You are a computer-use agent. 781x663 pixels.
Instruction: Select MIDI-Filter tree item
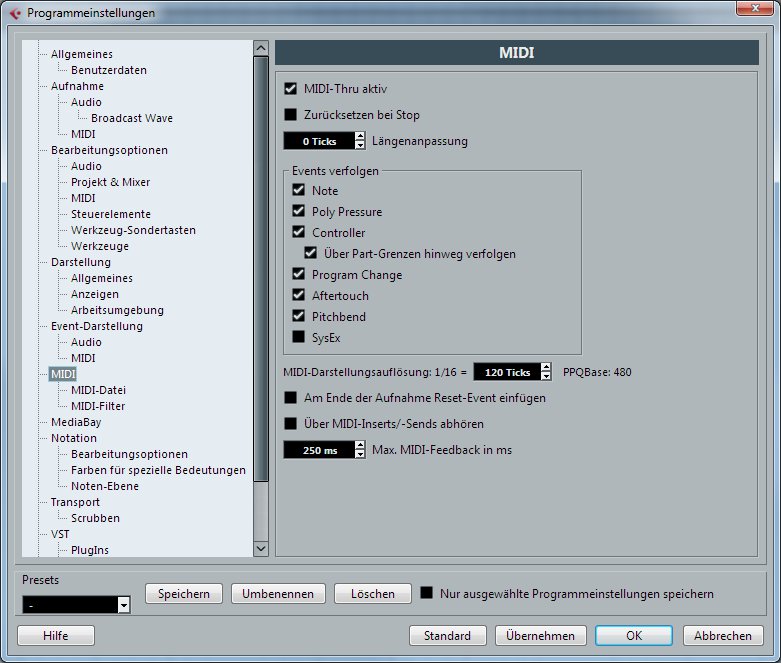(98, 406)
